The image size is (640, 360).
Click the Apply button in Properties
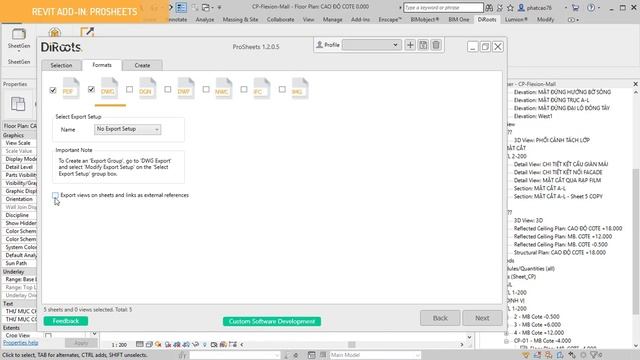81,343
